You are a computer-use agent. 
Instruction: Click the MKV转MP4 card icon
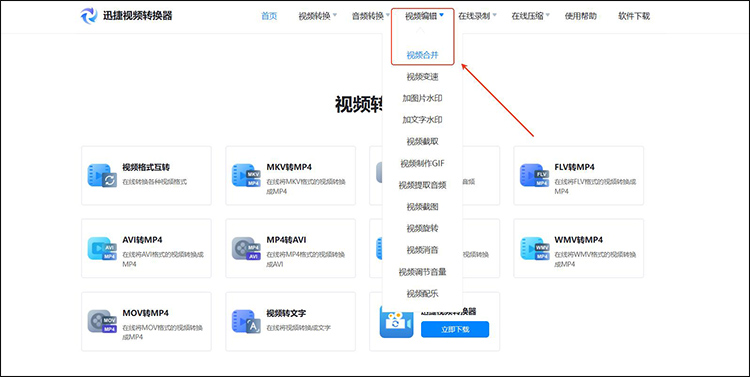246,175
